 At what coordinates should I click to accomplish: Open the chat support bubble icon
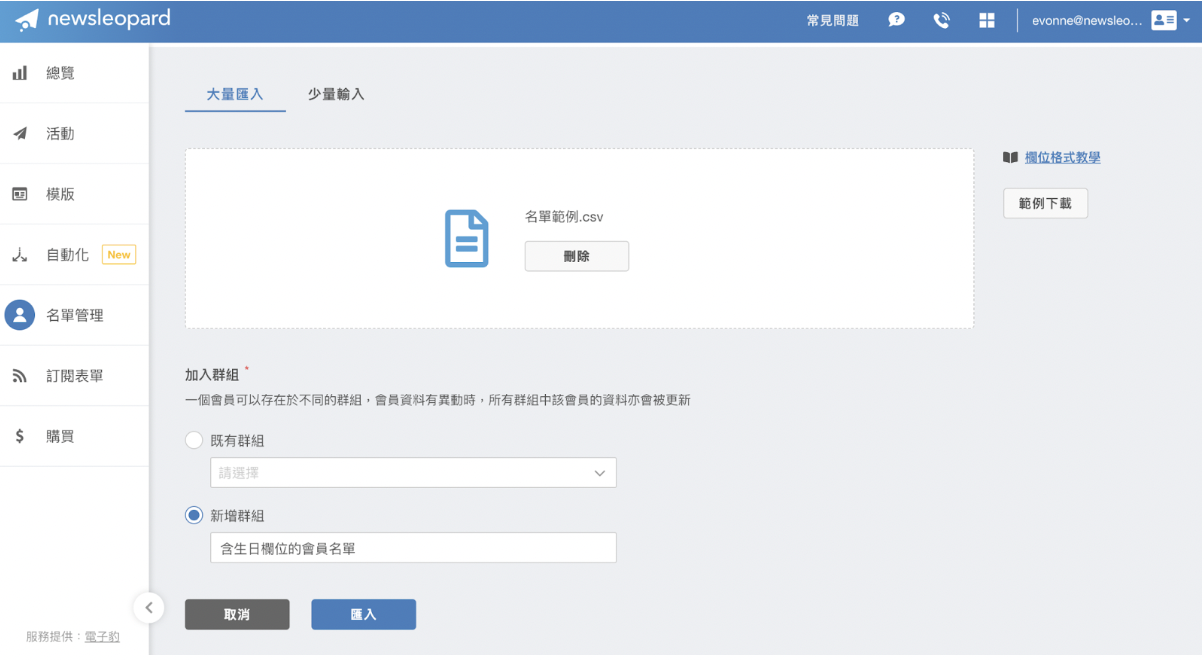pyautogui.click(x=897, y=20)
